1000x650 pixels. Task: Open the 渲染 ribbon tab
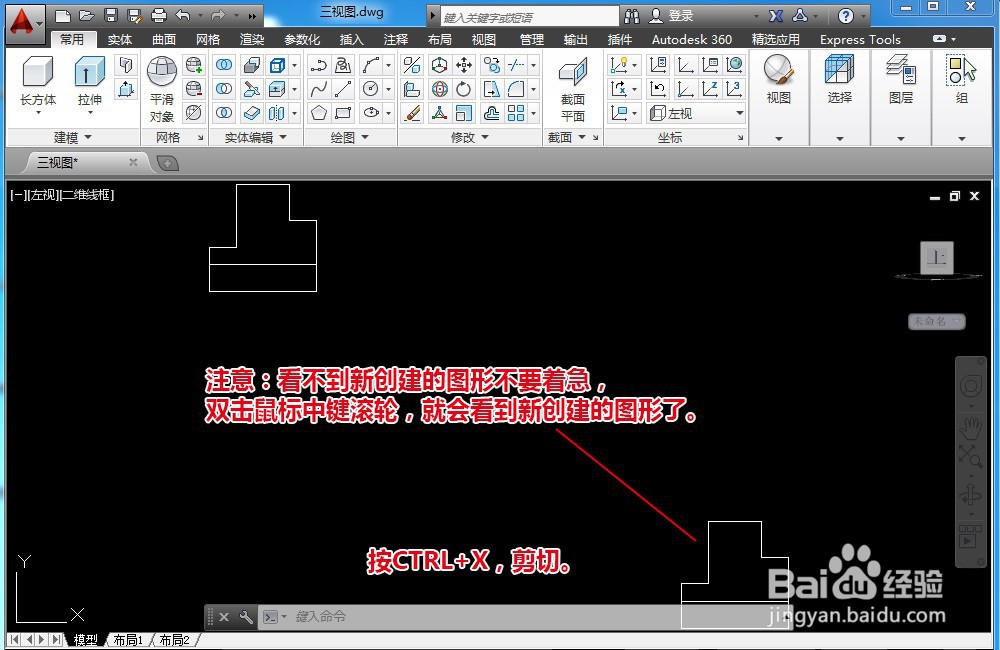(x=251, y=40)
